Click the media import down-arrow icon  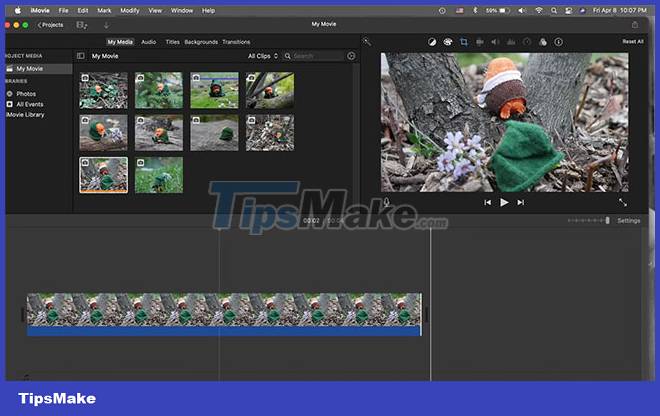[x=106, y=25]
